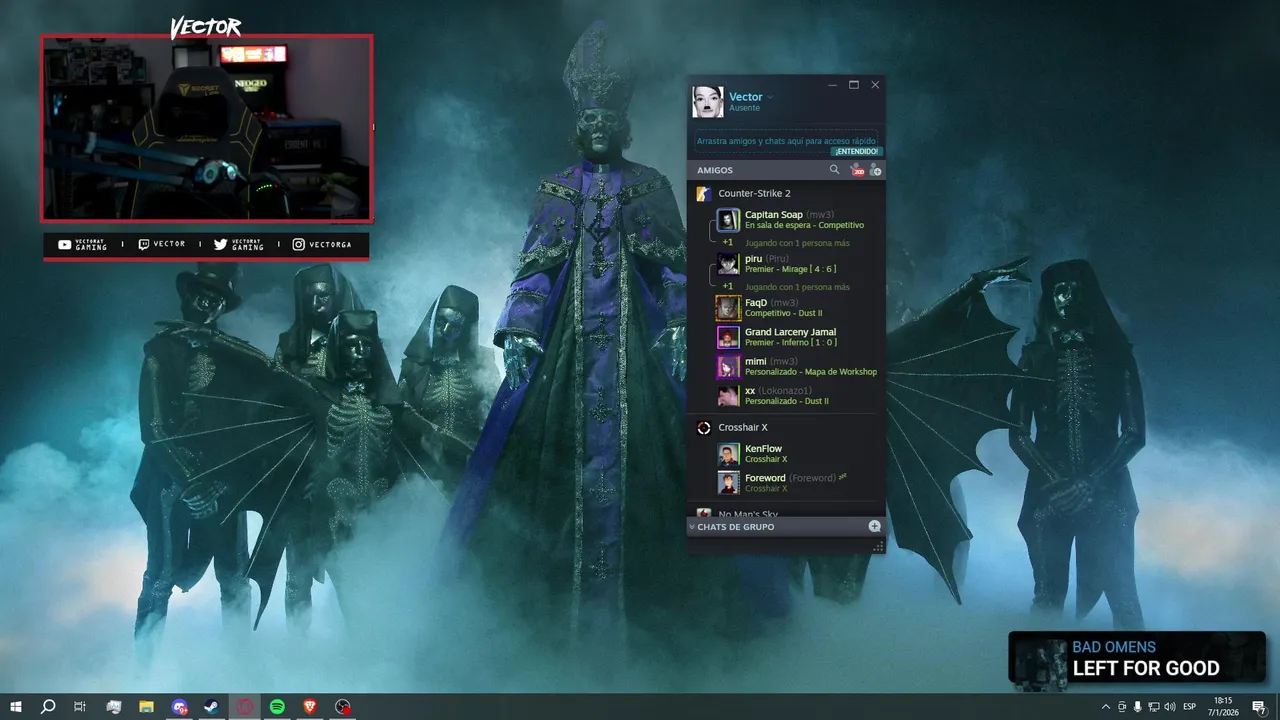Click the resize grip of Steam friends window
This screenshot has width=1280, height=720.
click(x=879, y=546)
